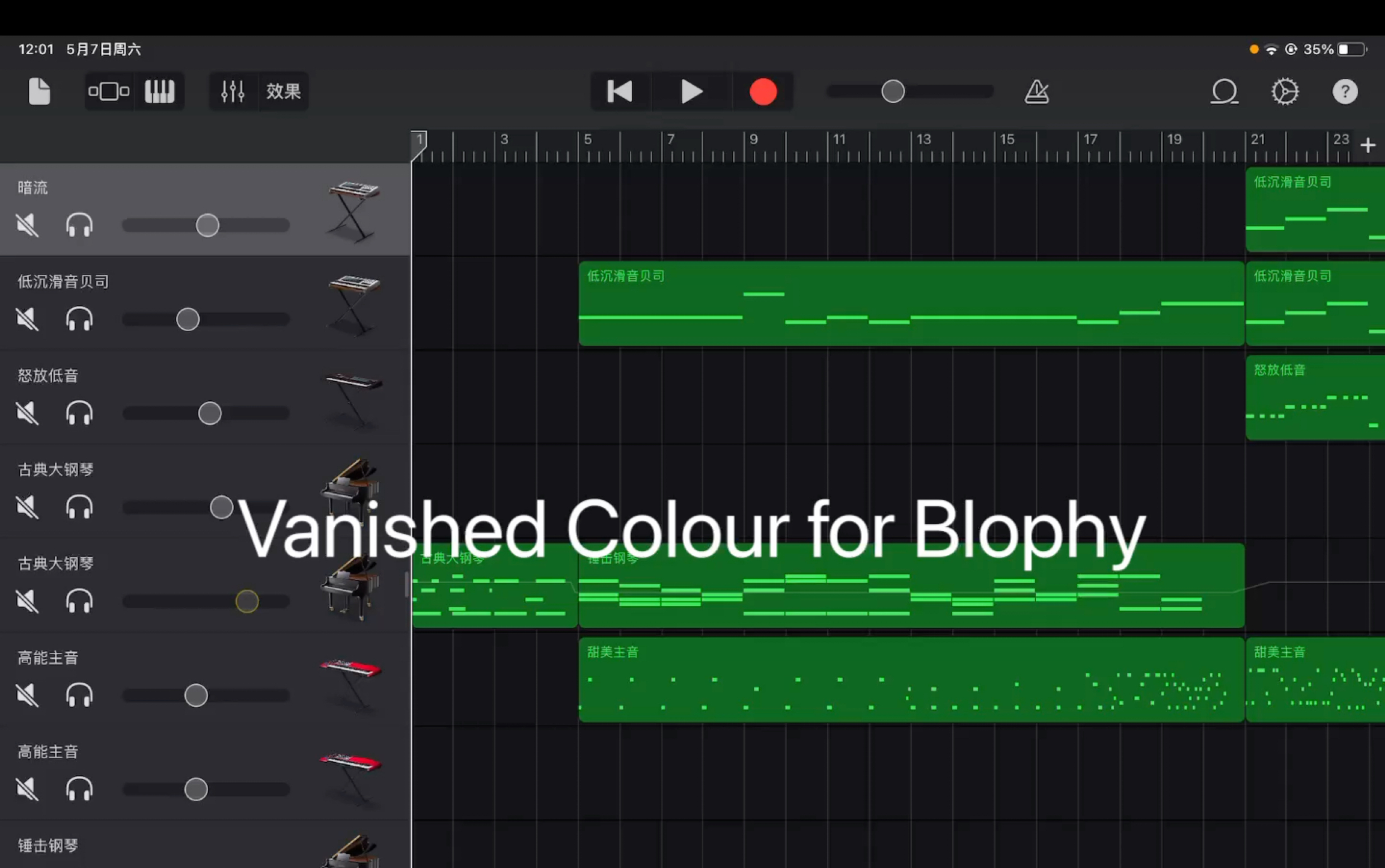Select the 怒放低音 region at bar 21

(x=1315, y=397)
